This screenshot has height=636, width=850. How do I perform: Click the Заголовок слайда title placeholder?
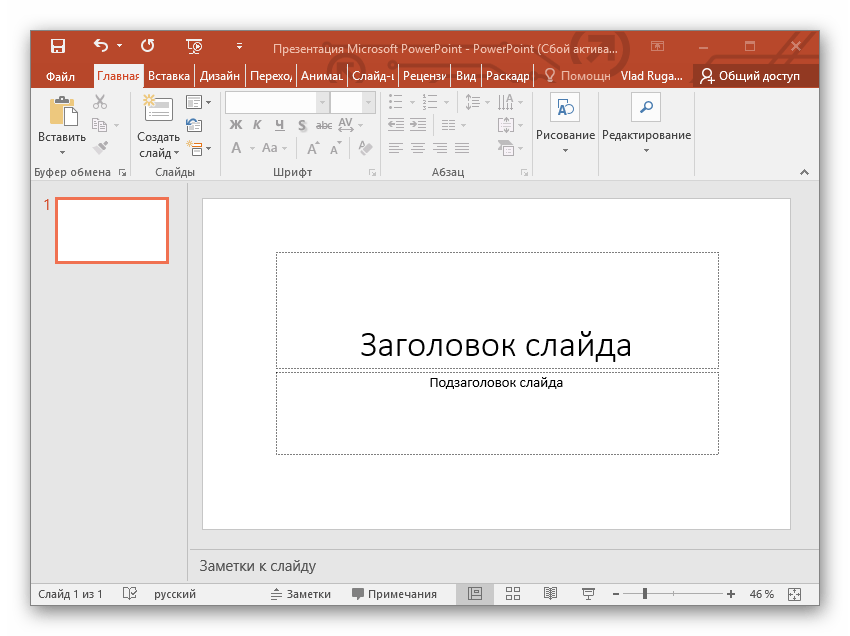tap(497, 310)
